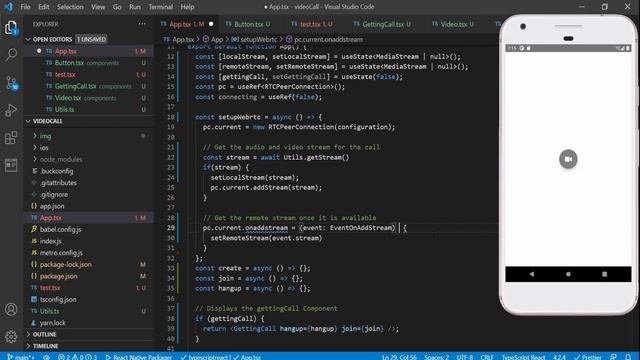
Task: Open the File menu
Action: 25,7
